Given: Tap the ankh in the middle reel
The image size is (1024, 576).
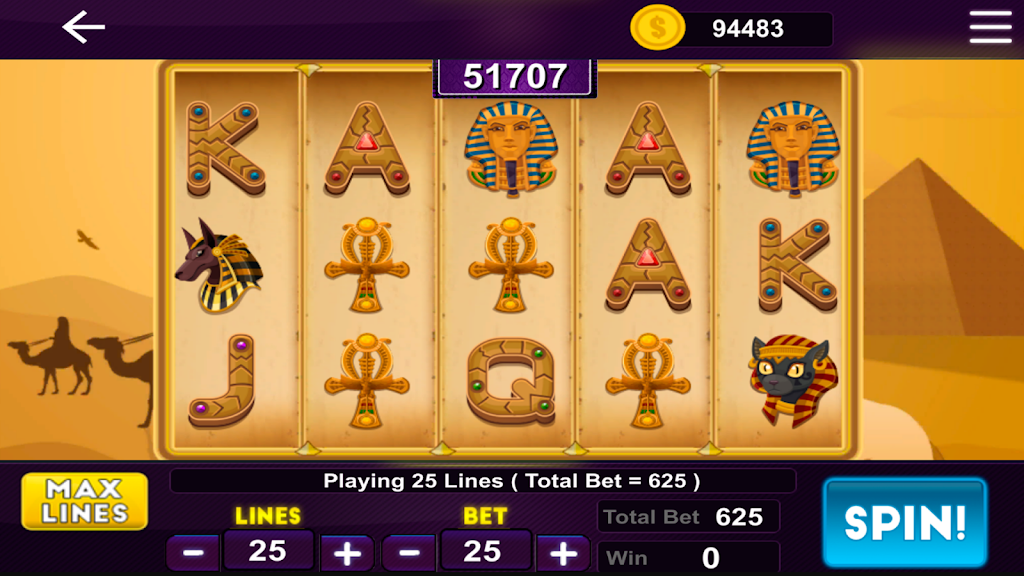Looking at the screenshot, I should point(511,266).
